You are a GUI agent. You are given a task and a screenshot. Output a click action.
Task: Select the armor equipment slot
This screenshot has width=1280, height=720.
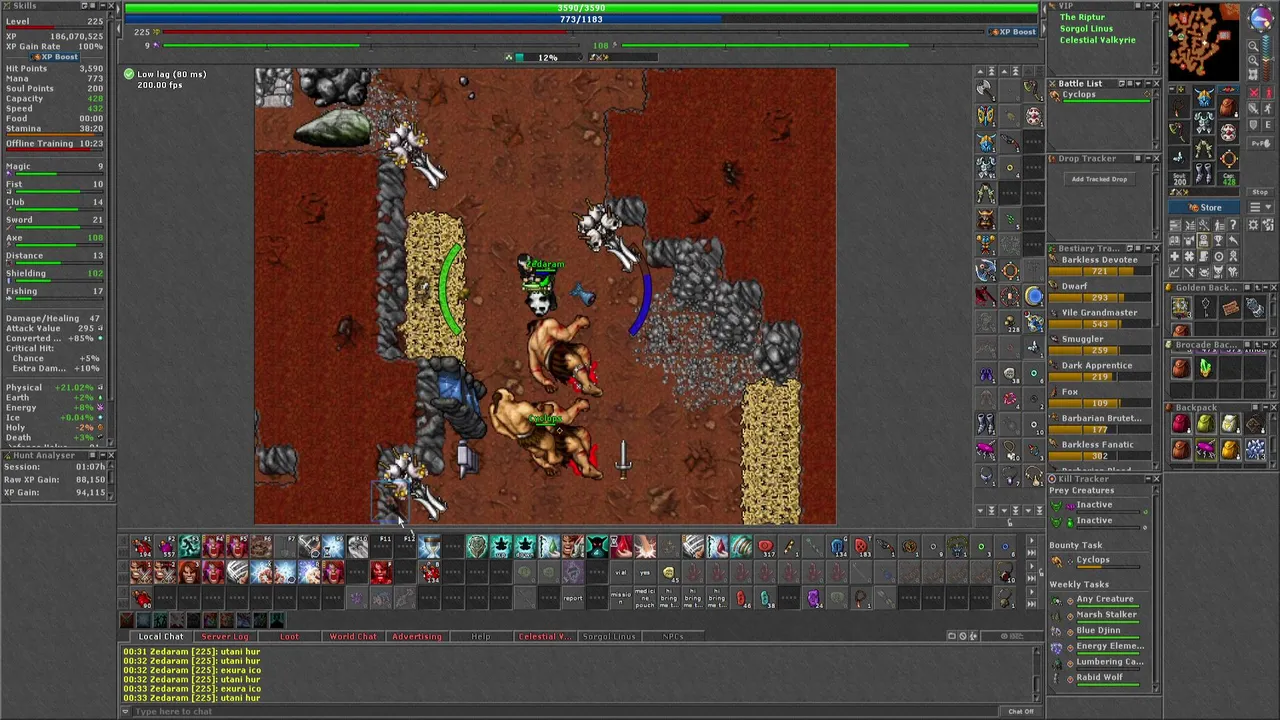(x=1204, y=123)
